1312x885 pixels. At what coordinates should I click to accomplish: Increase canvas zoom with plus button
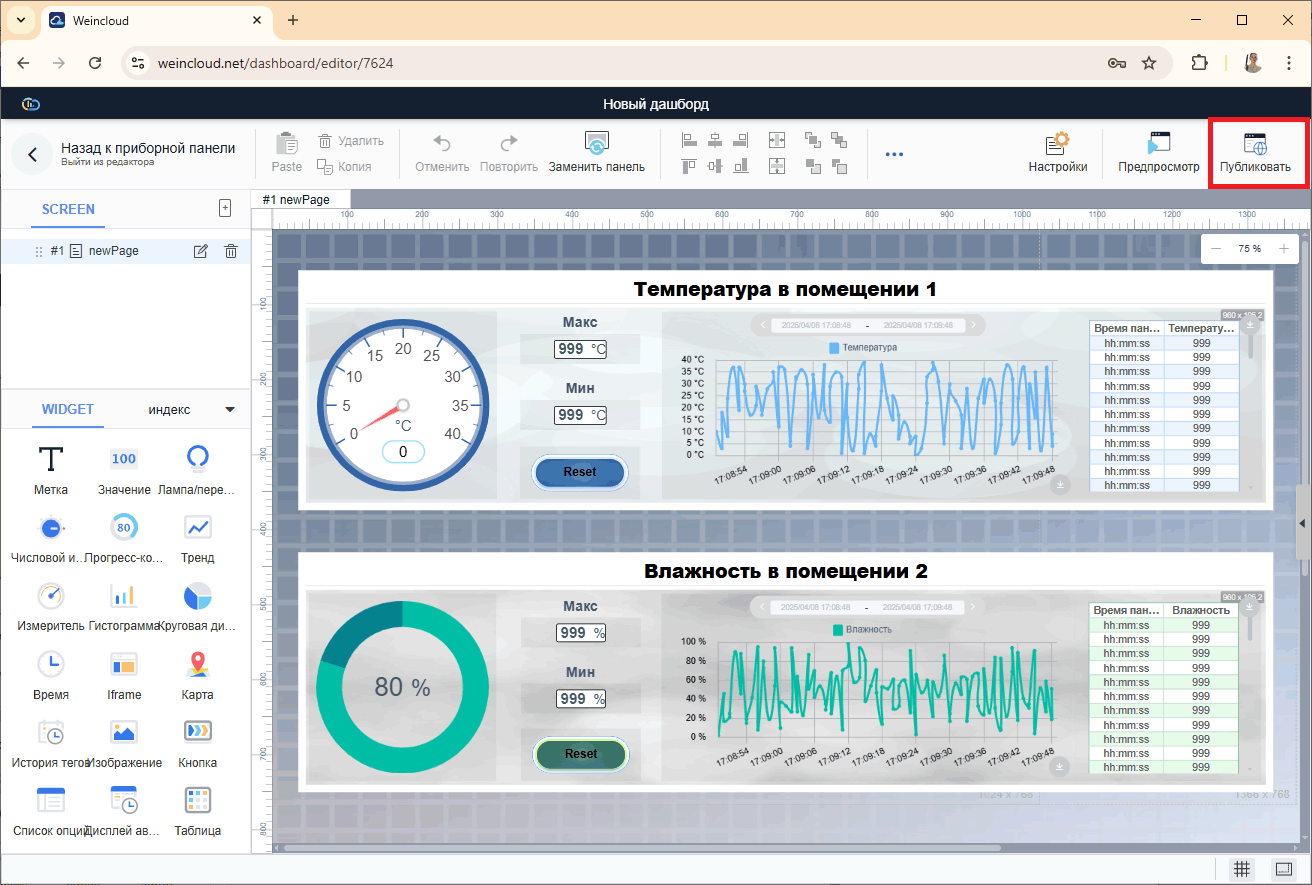(x=1283, y=248)
